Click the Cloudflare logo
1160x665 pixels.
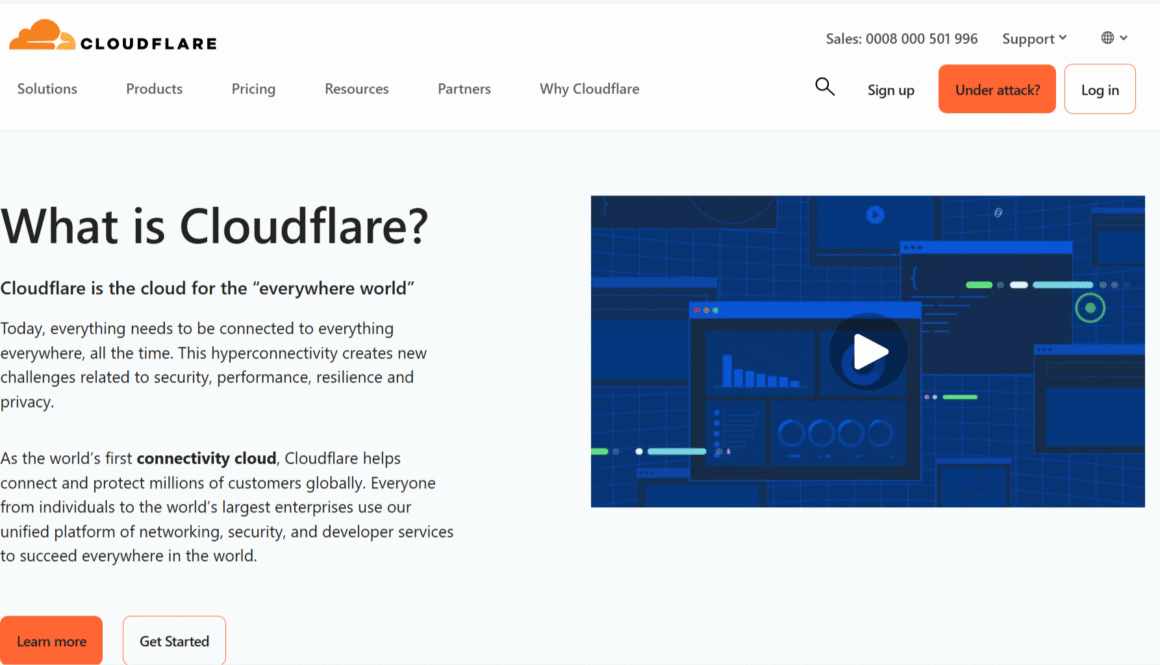[x=112, y=35]
